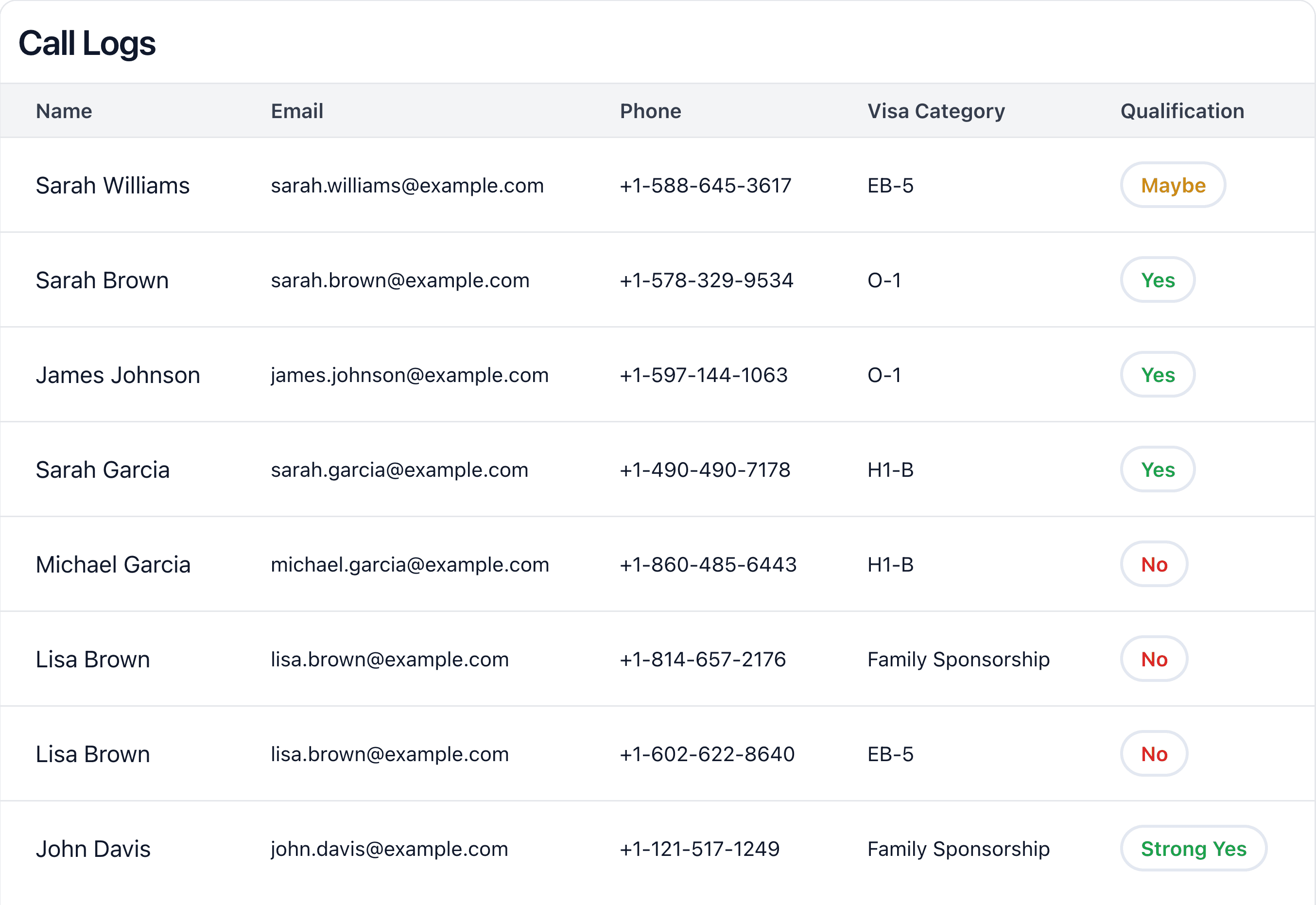Screen dimensions: 1316x905
Task: Click the No badge in the EB-5 Lisa Brown row
Action: coord(1154,754)
